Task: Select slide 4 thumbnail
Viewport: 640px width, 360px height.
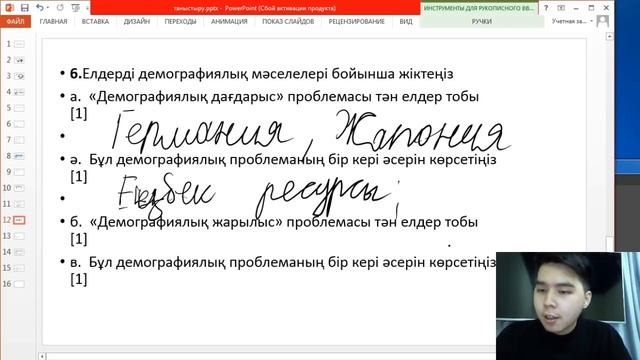Action: [x=19, y=92]
